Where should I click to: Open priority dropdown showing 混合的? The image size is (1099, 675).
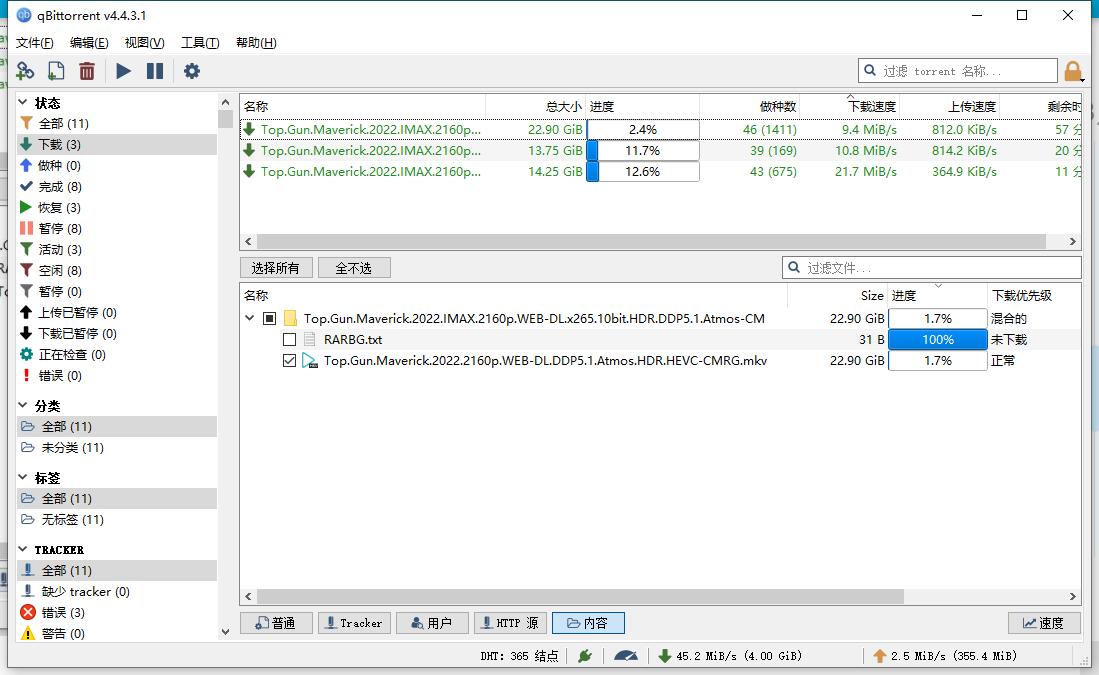1009,318
